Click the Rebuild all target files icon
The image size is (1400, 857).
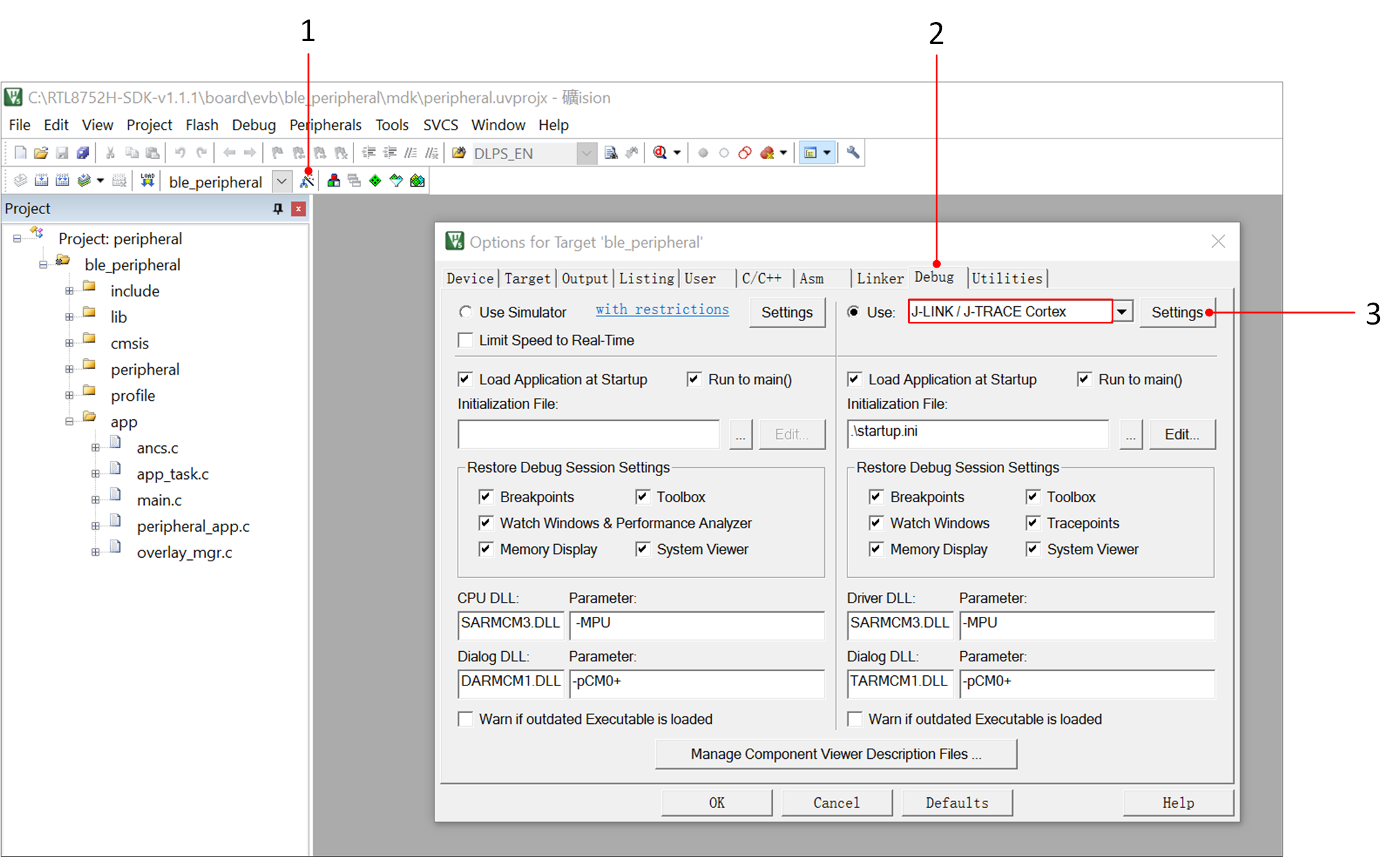(x=62, y=180)
